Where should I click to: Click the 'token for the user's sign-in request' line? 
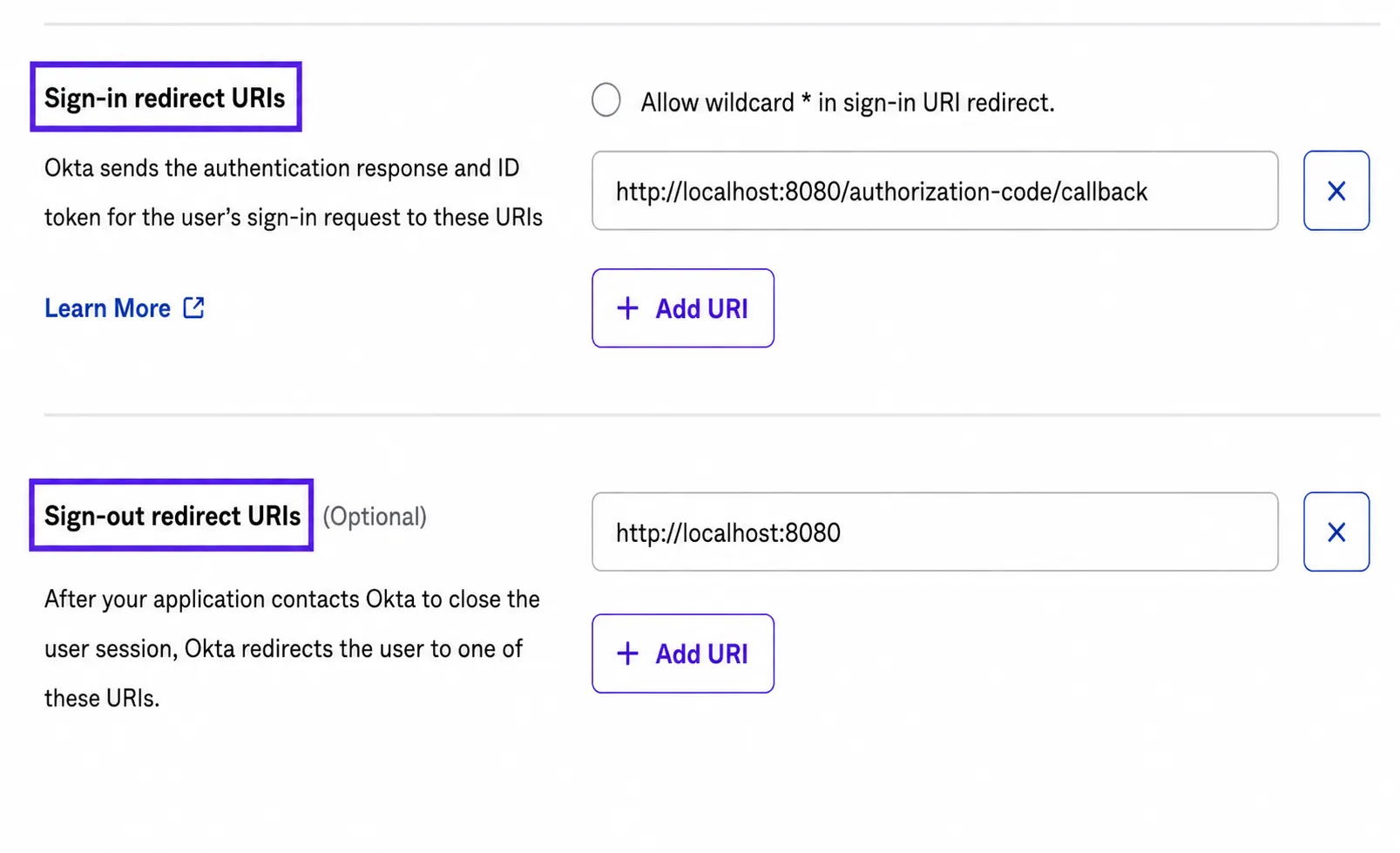294,217
